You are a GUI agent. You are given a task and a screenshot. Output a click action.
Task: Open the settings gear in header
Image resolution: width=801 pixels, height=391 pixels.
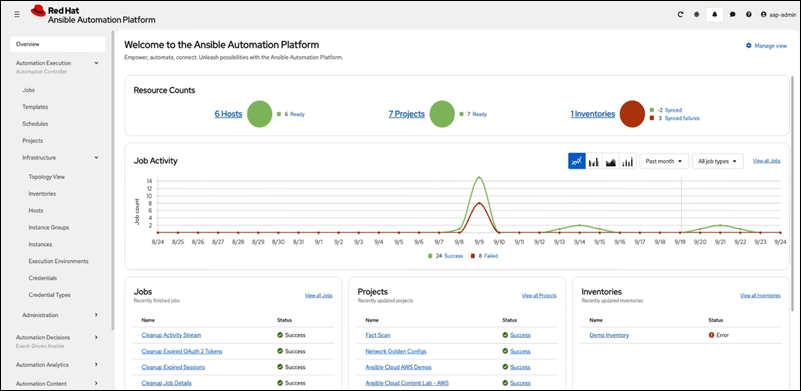pos(696,15)
